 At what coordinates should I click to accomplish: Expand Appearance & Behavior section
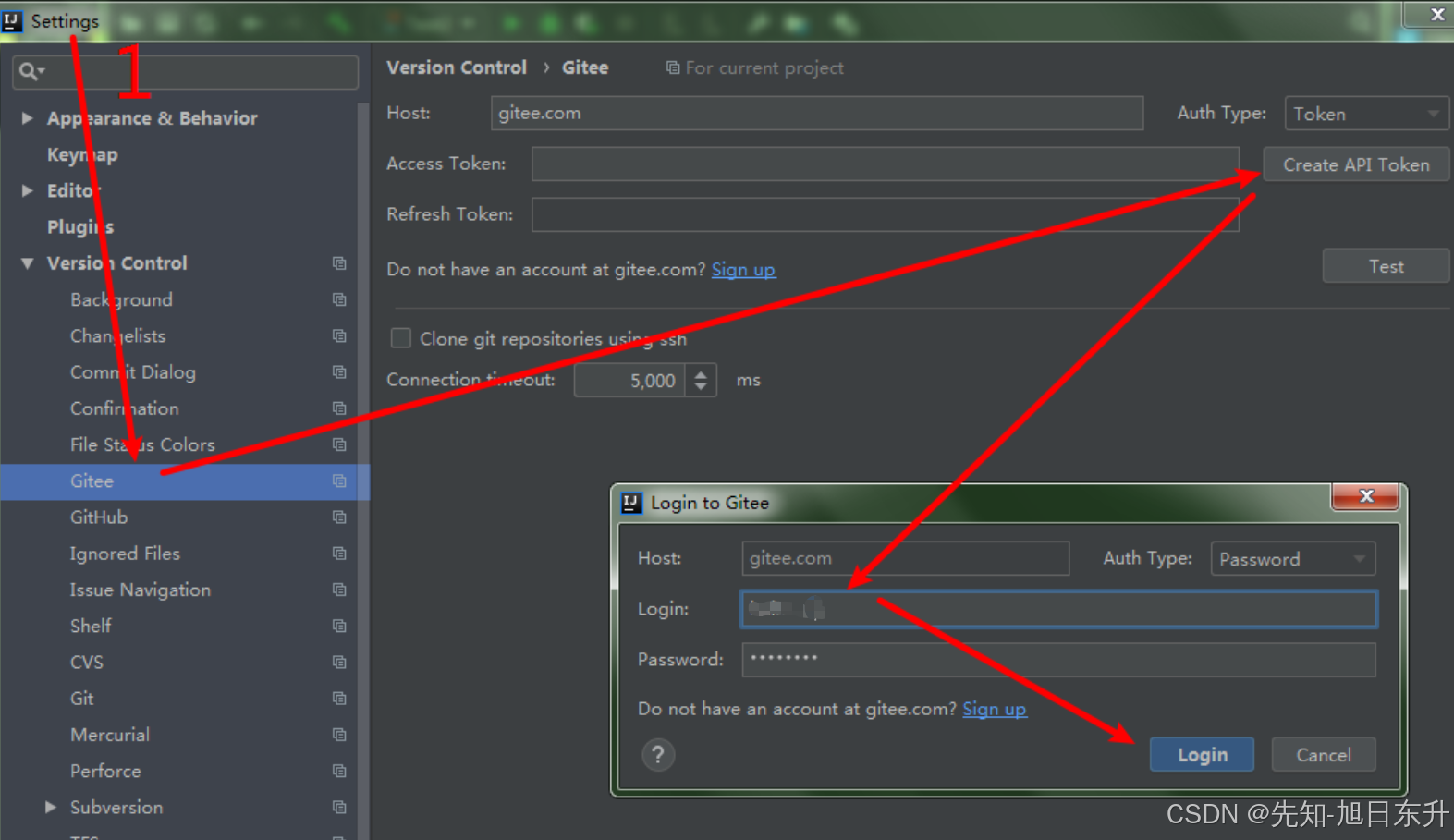(x=28, y=118)
